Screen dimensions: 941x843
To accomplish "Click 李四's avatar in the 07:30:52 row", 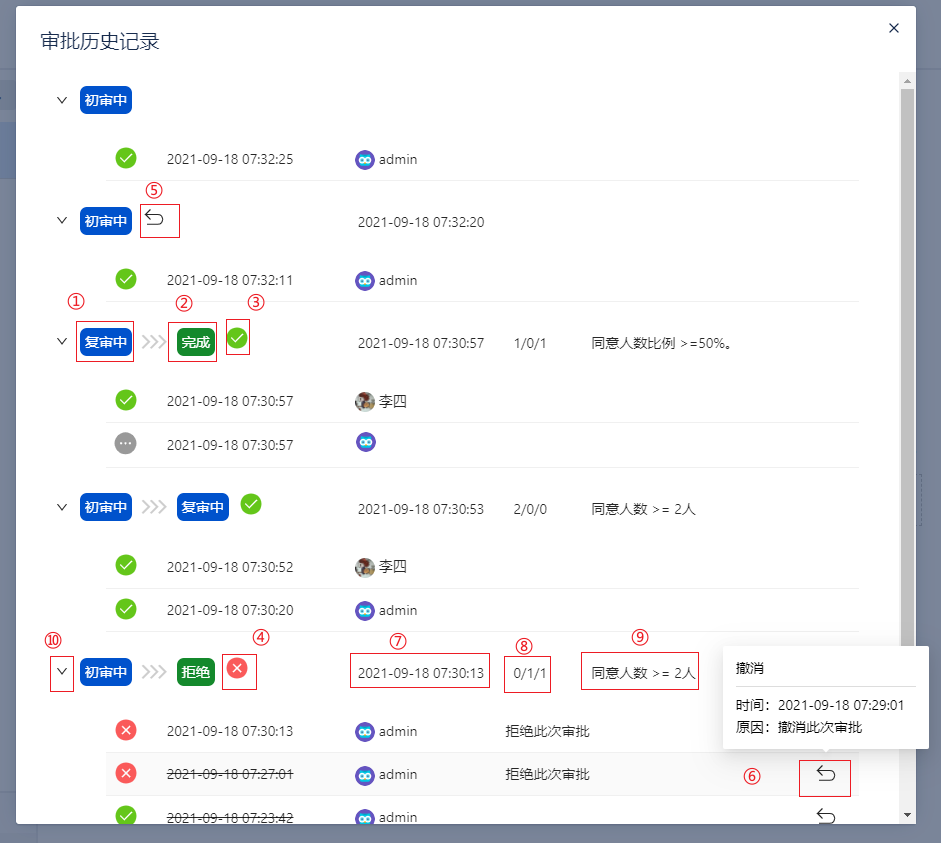I will click(x=365, y=567).
